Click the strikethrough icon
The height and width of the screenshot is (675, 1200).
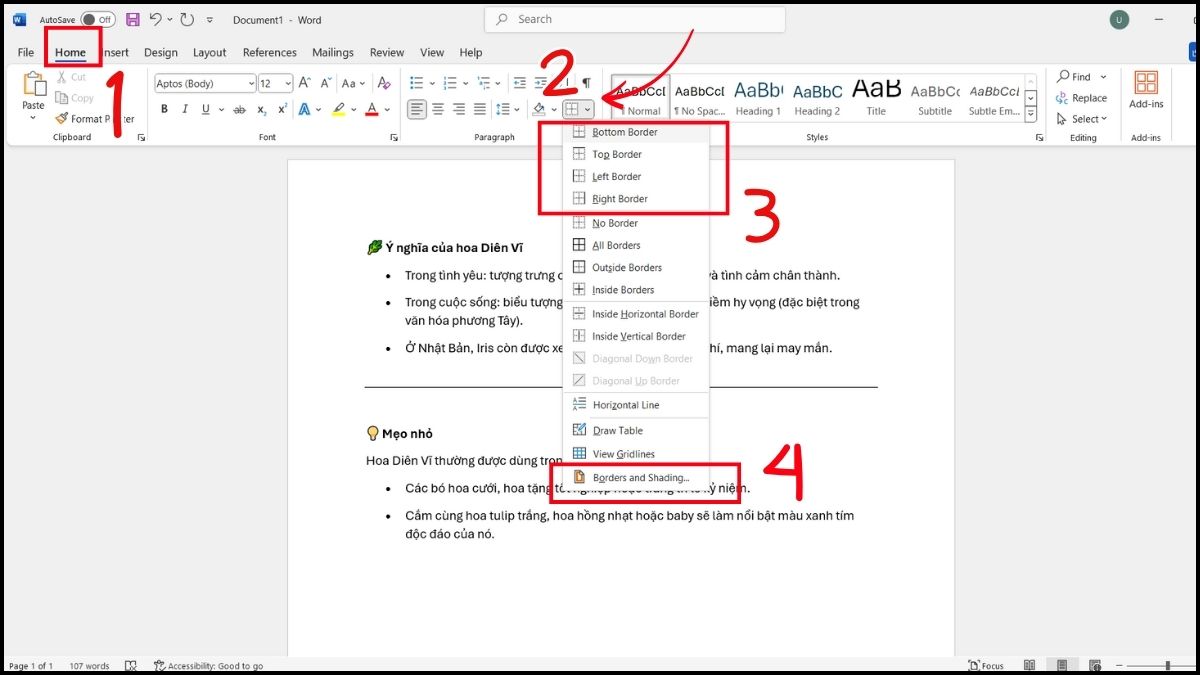pos(239,109)
